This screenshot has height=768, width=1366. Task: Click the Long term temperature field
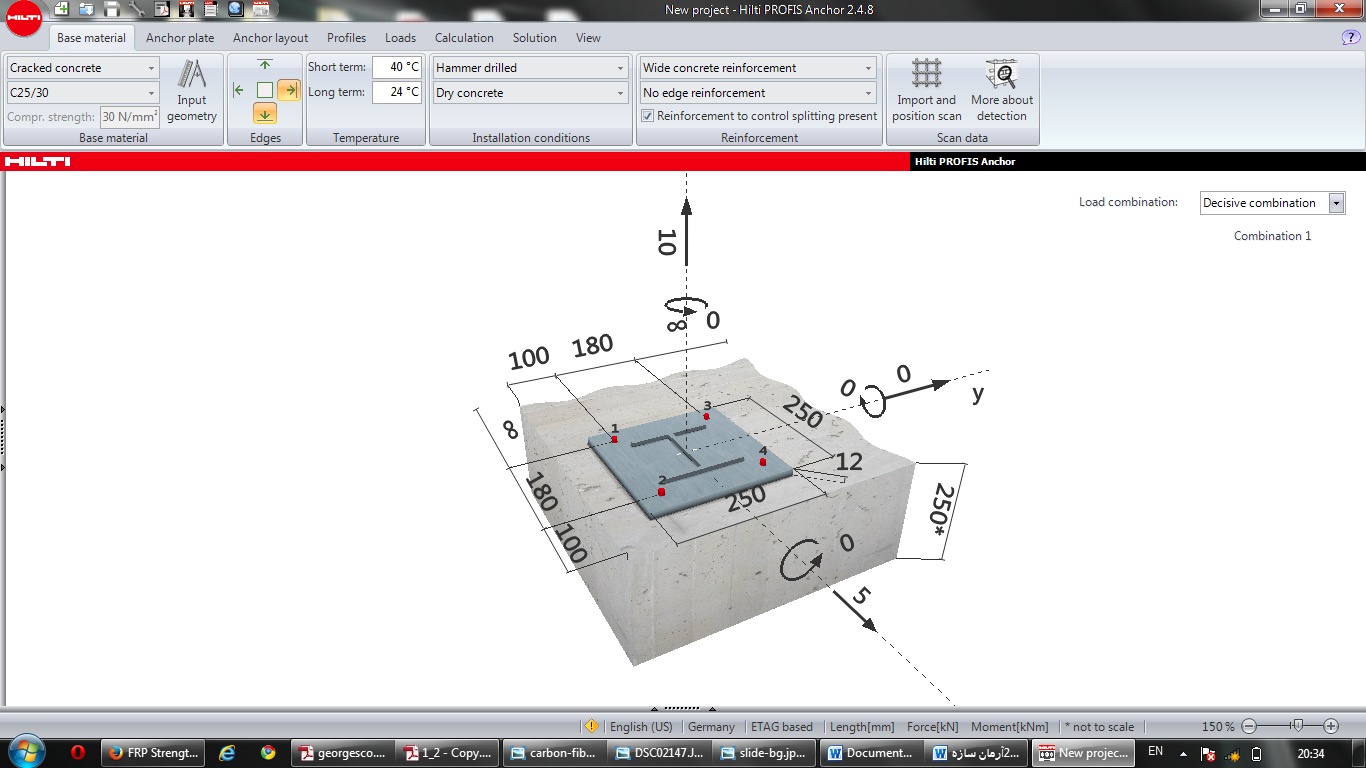[397, 93]
